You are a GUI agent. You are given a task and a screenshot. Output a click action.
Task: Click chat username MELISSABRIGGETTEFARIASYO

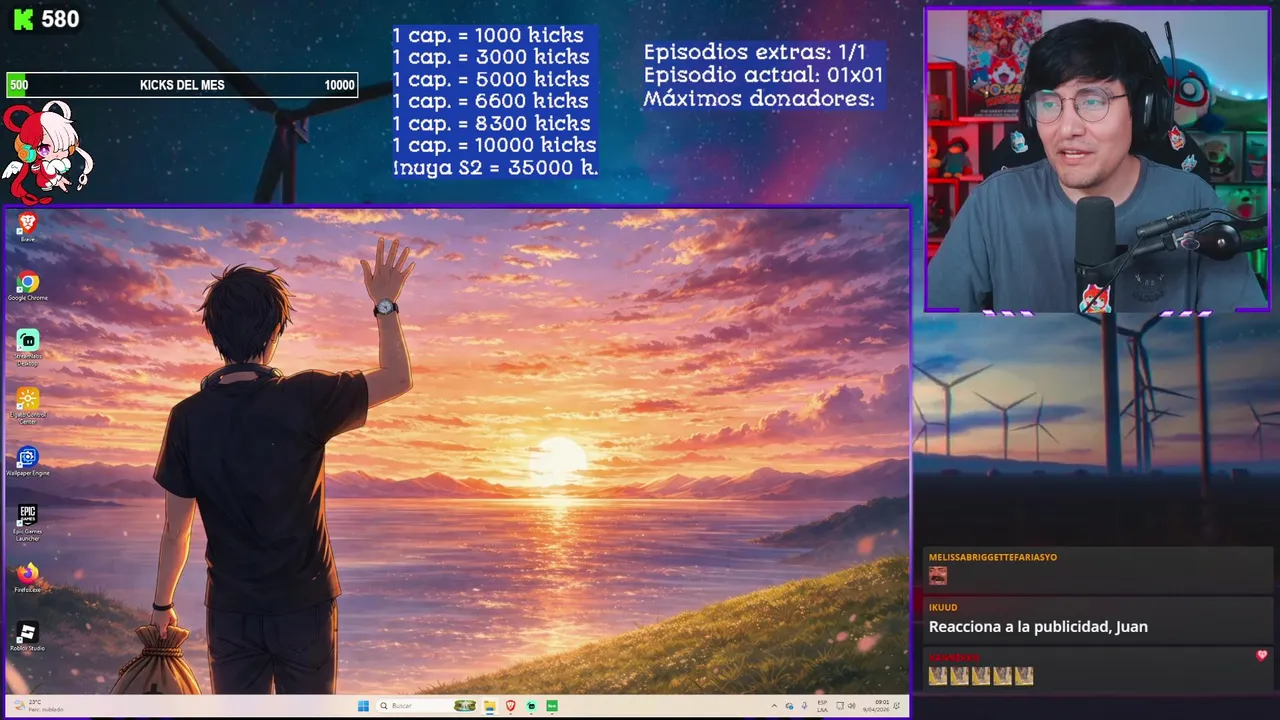992,557
